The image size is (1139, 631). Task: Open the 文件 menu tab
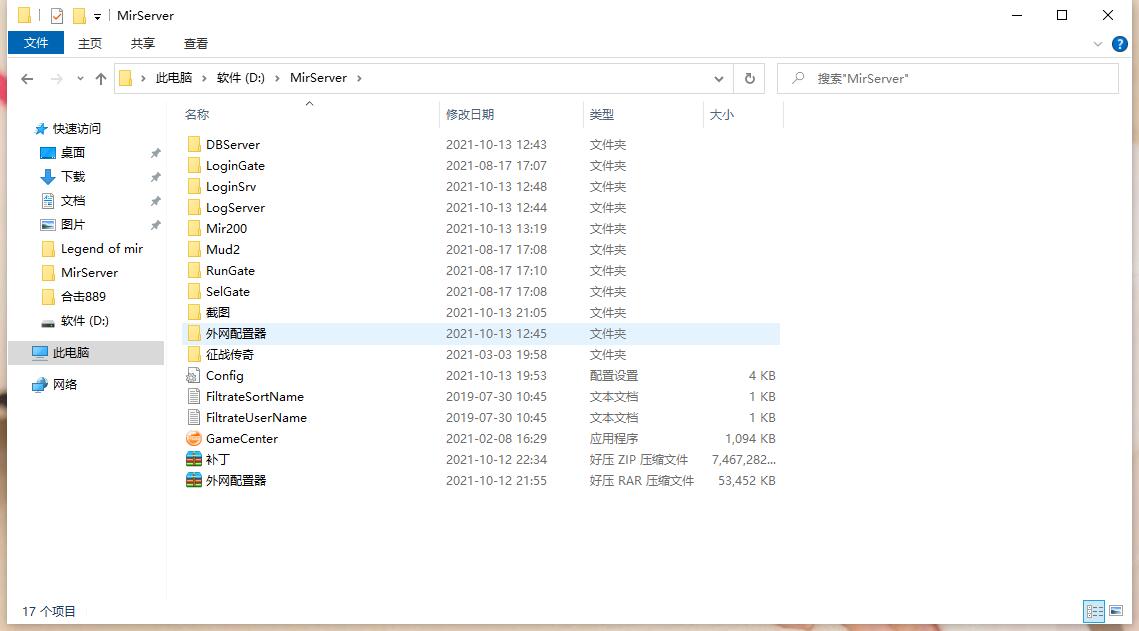click(36, 43)
